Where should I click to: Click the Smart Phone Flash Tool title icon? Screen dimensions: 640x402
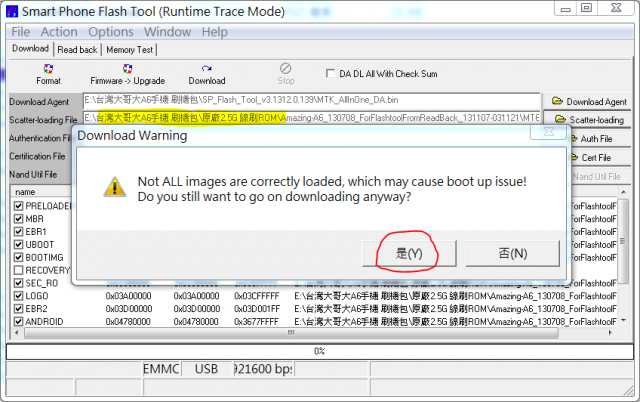[12, 11]
